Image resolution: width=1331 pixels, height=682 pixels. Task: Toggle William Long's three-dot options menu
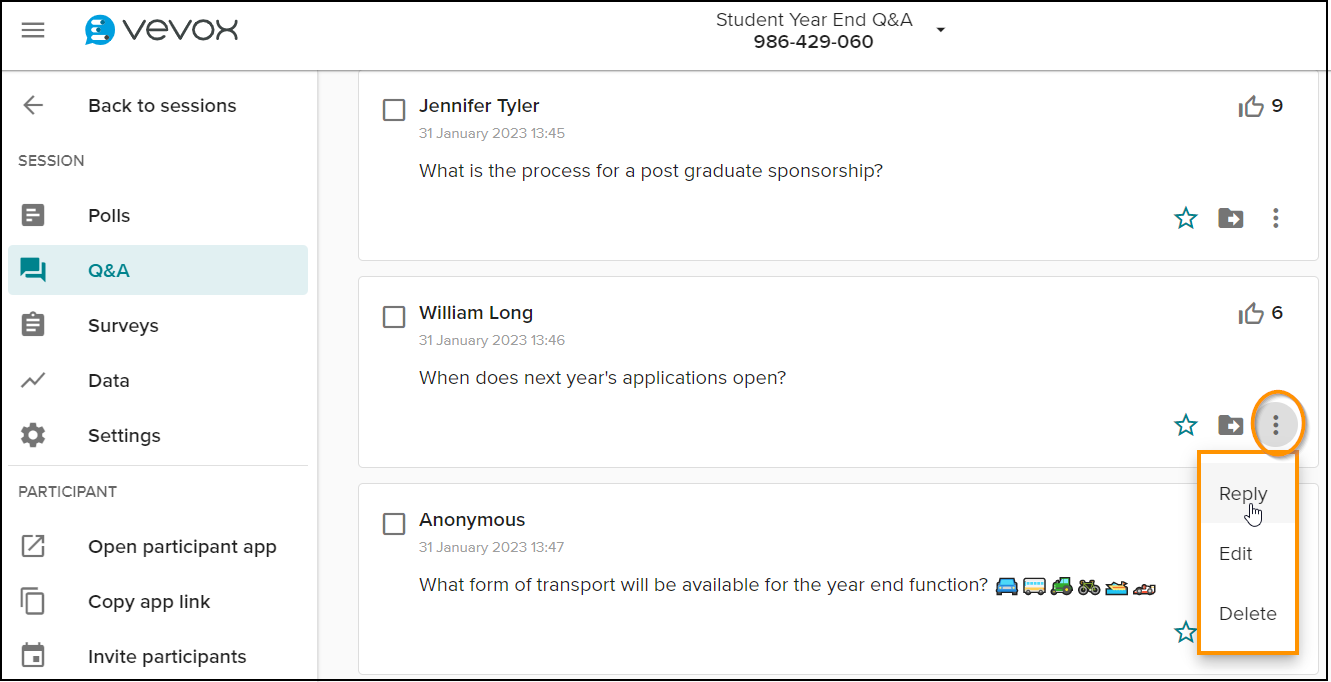(1276, 426)
